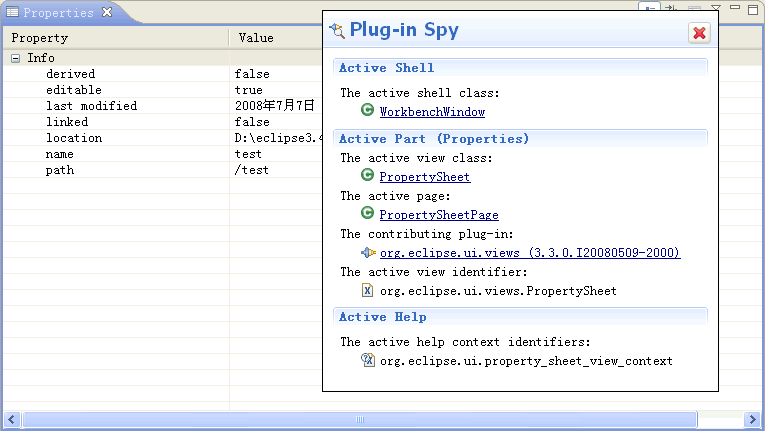The image size is (765, 431).
Task: Toggle Show Categories in Properties toolbar
Action: (x=651, y=9)
